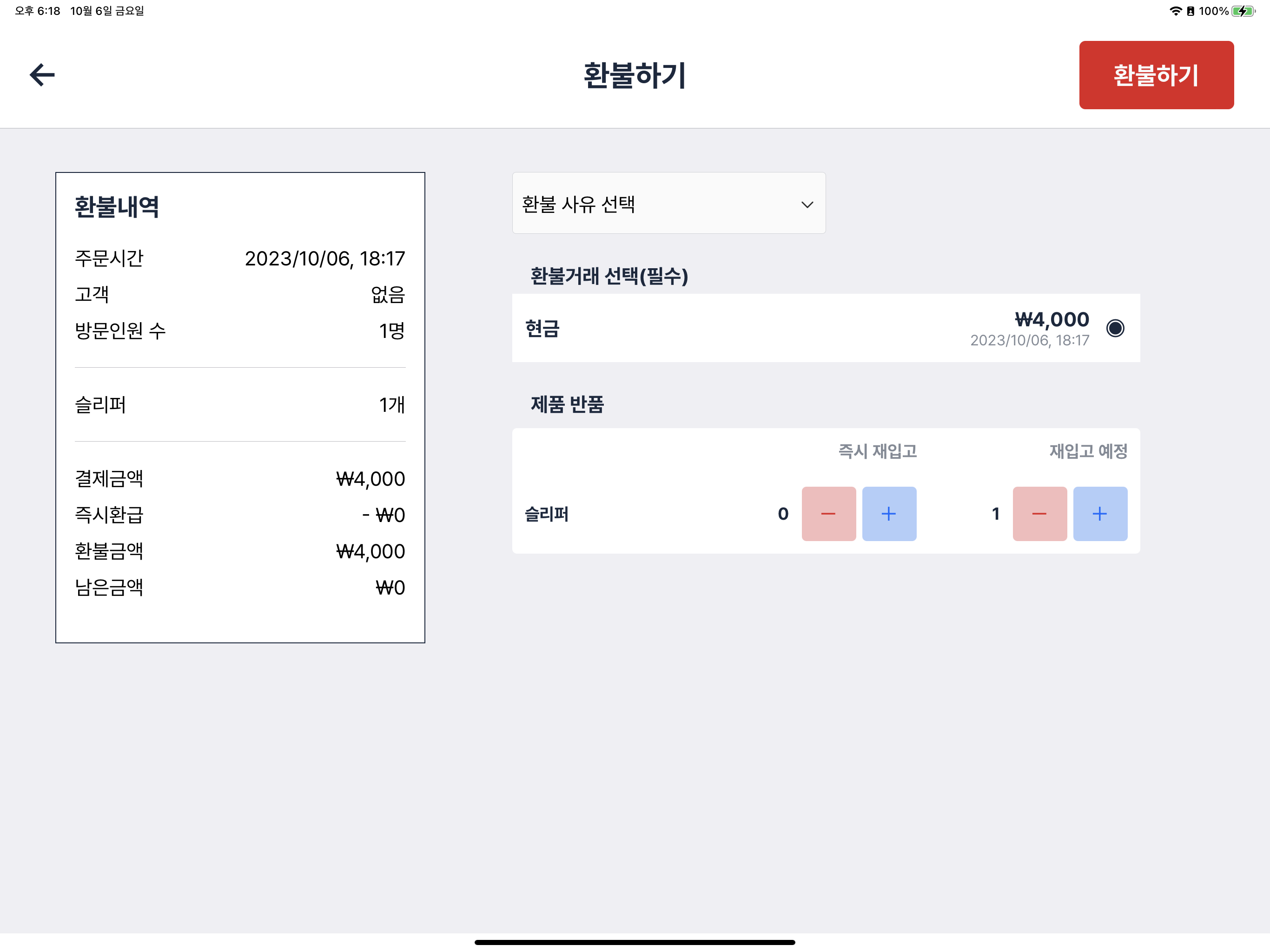This screenshot has width=1270, height=952.
Task: Tap the 환불금액 row in receipt
Action: click(239, 551)
